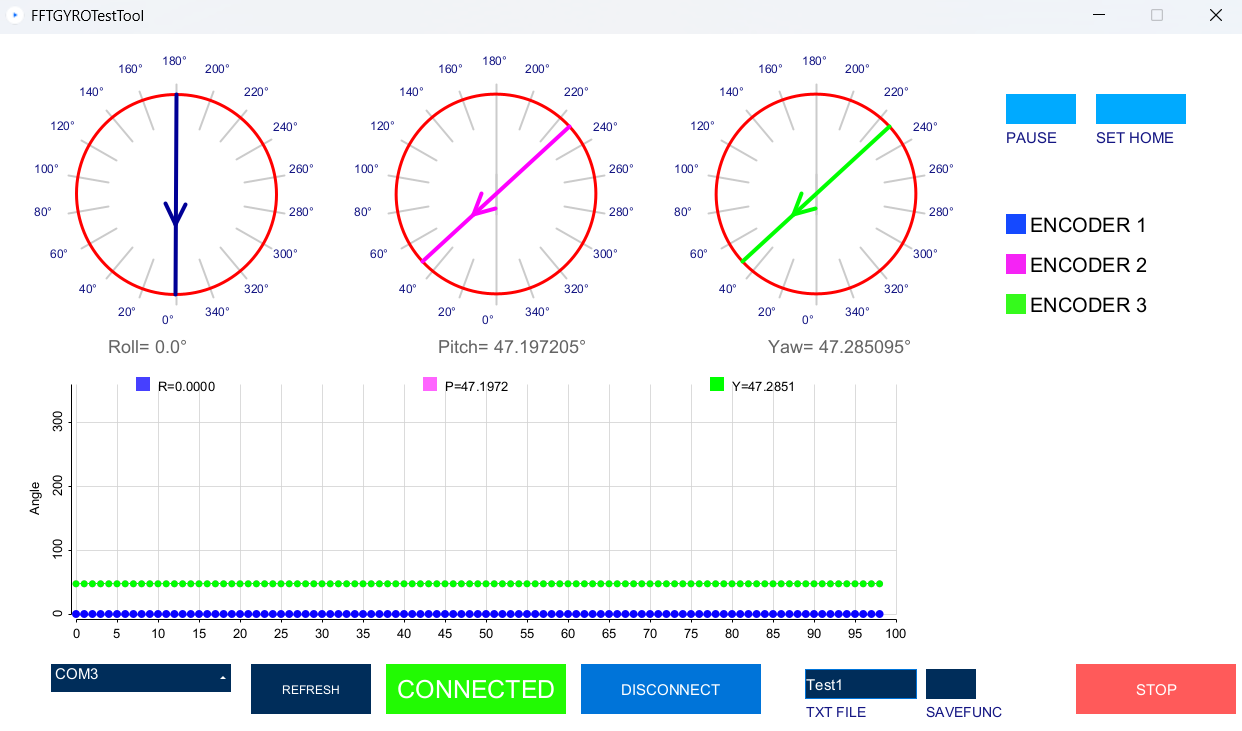Click the green CONNECTED status indicator
Screen dimensions: 1242x731
click(475, 689)
